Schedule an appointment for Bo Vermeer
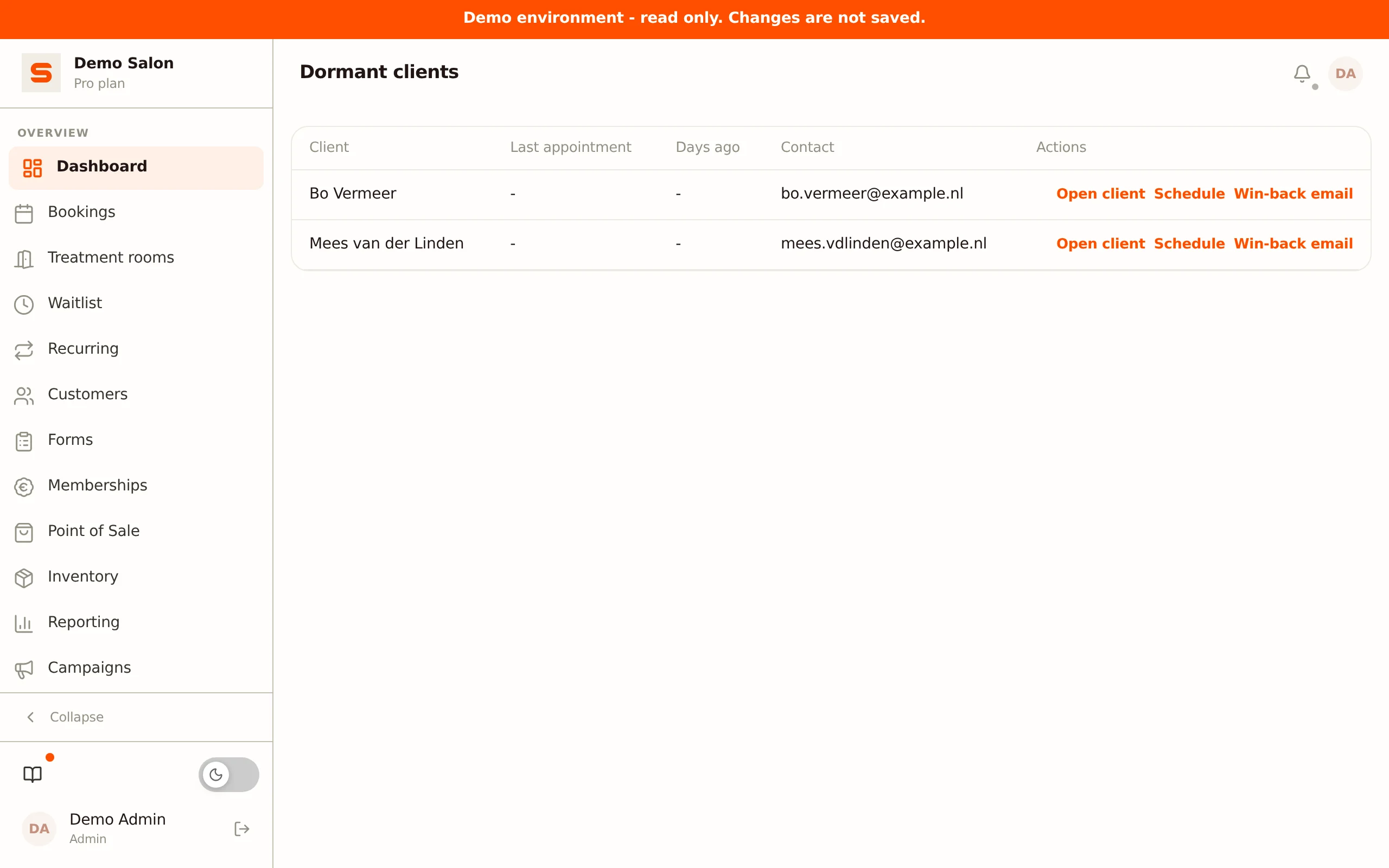Screen dimensions: 1389x868 1189,194
